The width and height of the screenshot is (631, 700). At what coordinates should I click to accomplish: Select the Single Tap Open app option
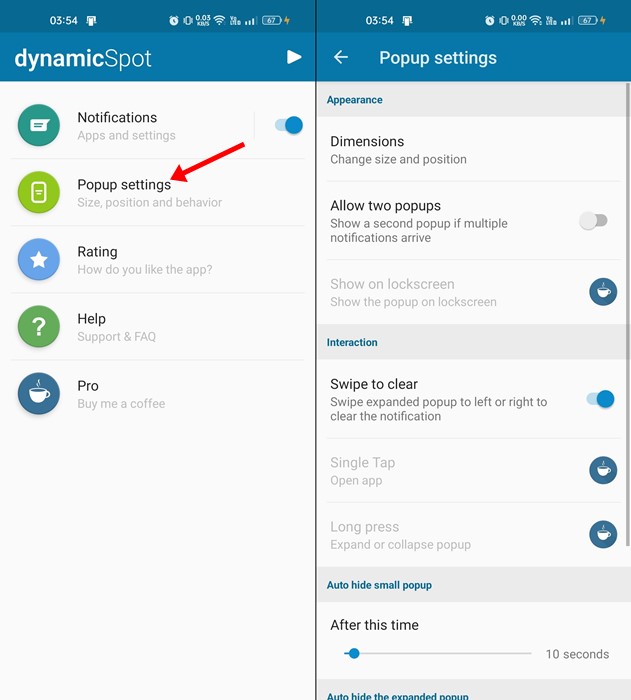click(473, 471)
